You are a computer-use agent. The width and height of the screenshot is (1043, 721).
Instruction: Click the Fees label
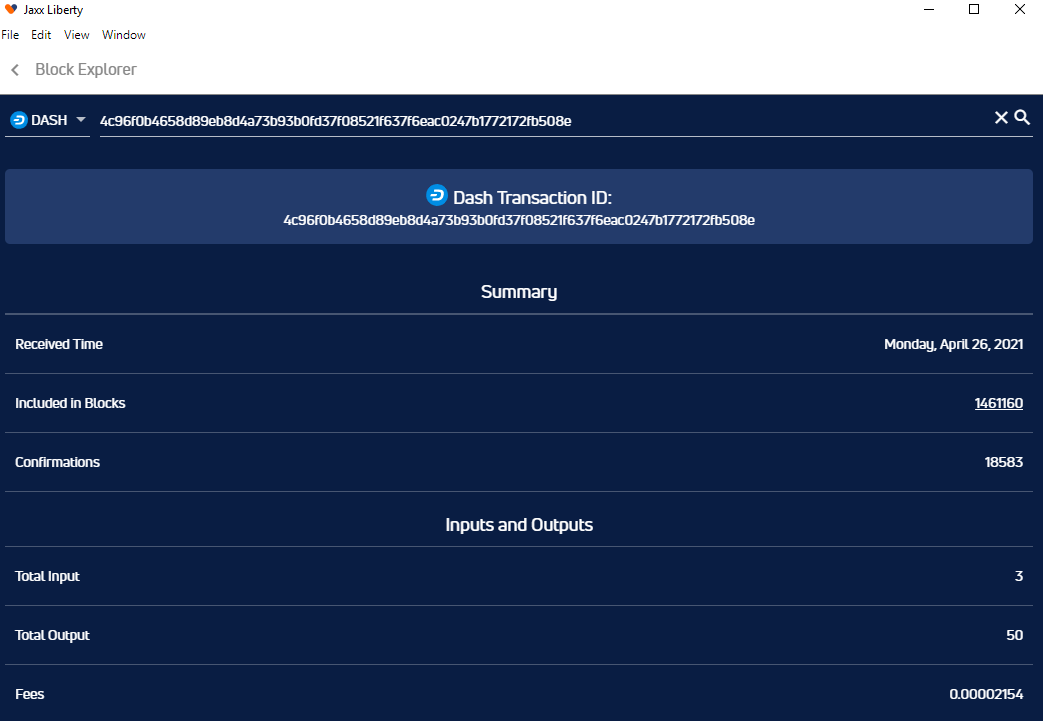coord(30,694)
